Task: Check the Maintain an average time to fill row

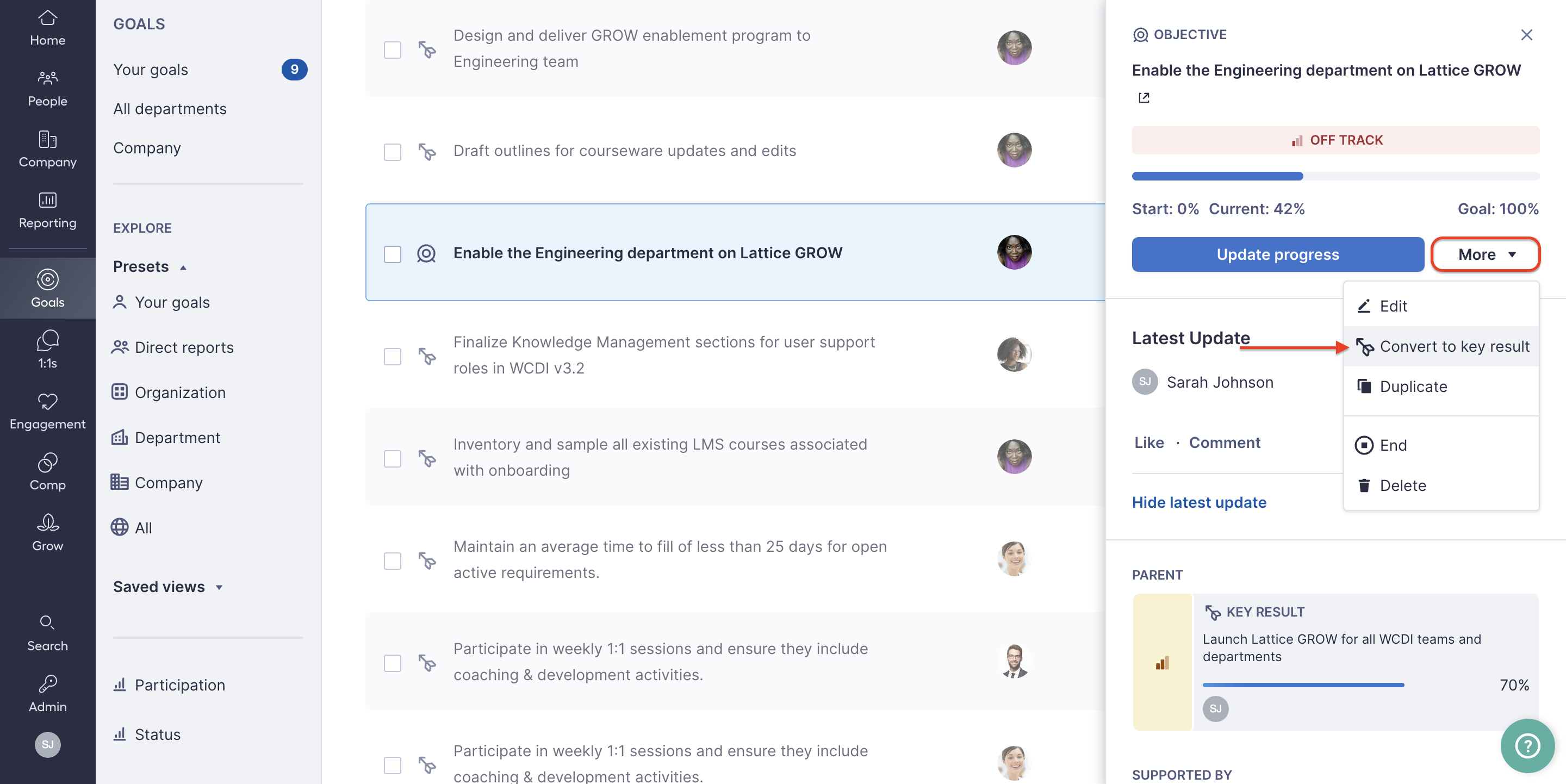Action: click(393, 560)
